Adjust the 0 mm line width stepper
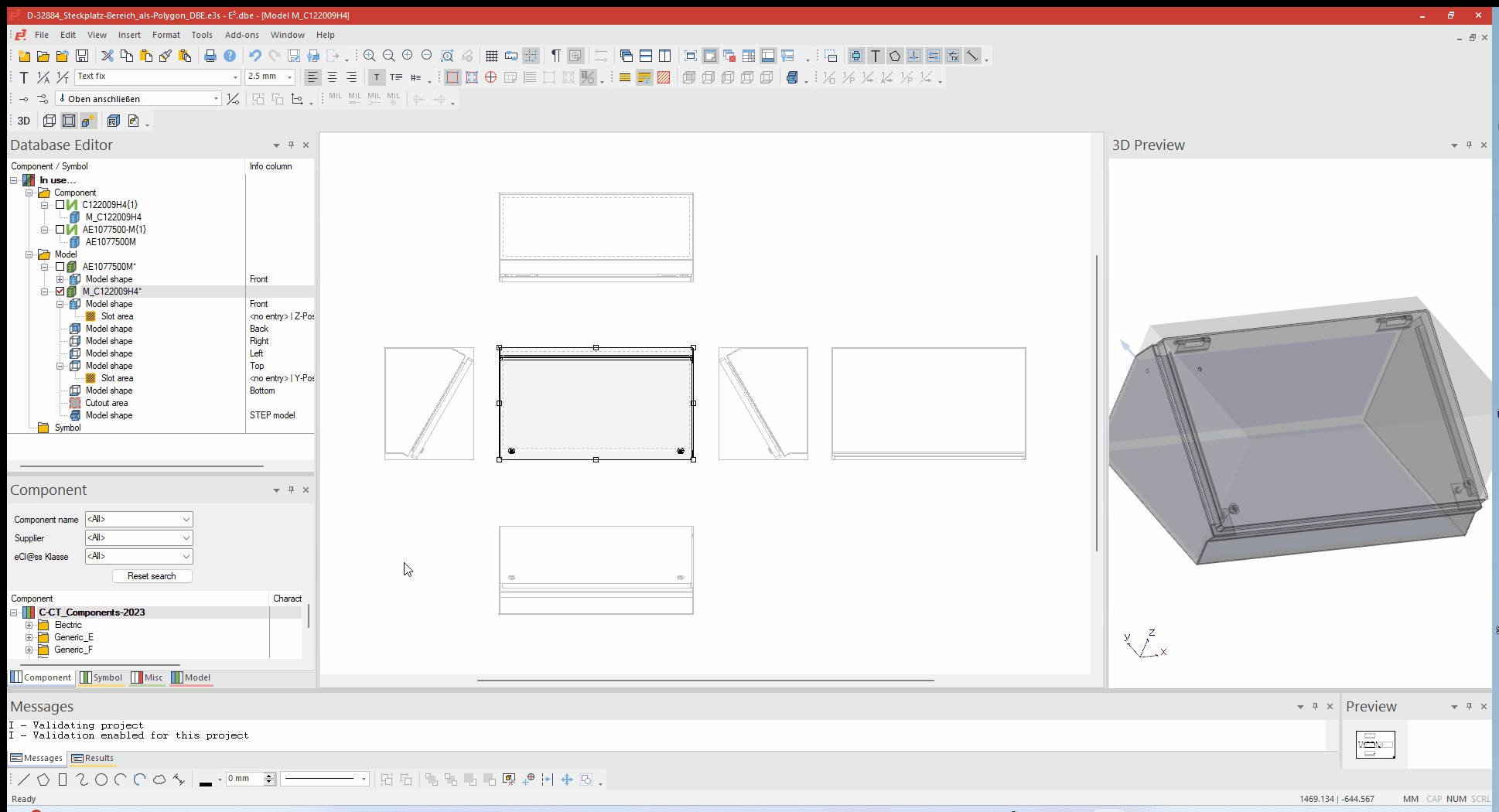 pos(270,779)
